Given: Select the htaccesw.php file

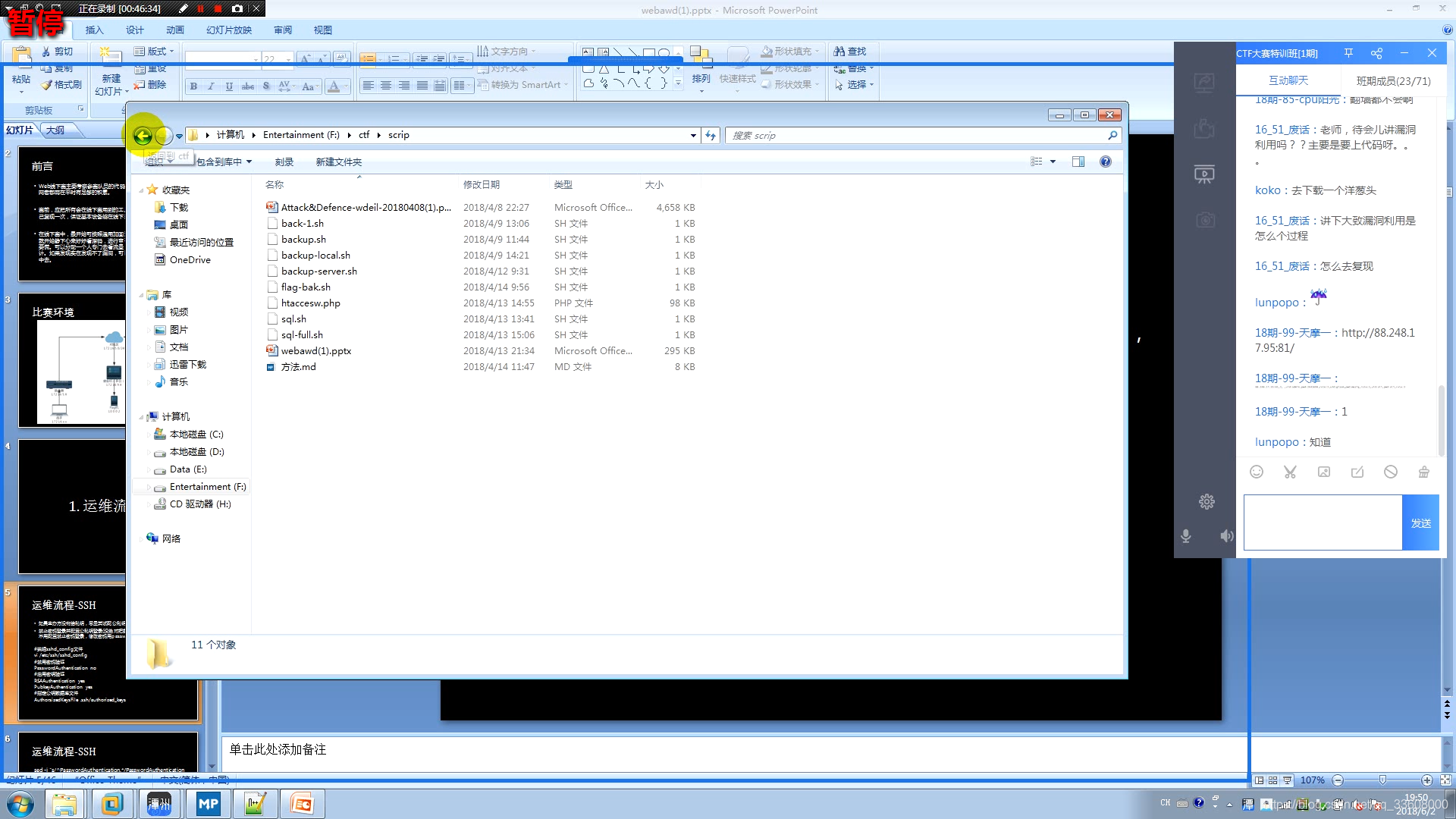Looking at the screenshot, I should pos(310,303).
